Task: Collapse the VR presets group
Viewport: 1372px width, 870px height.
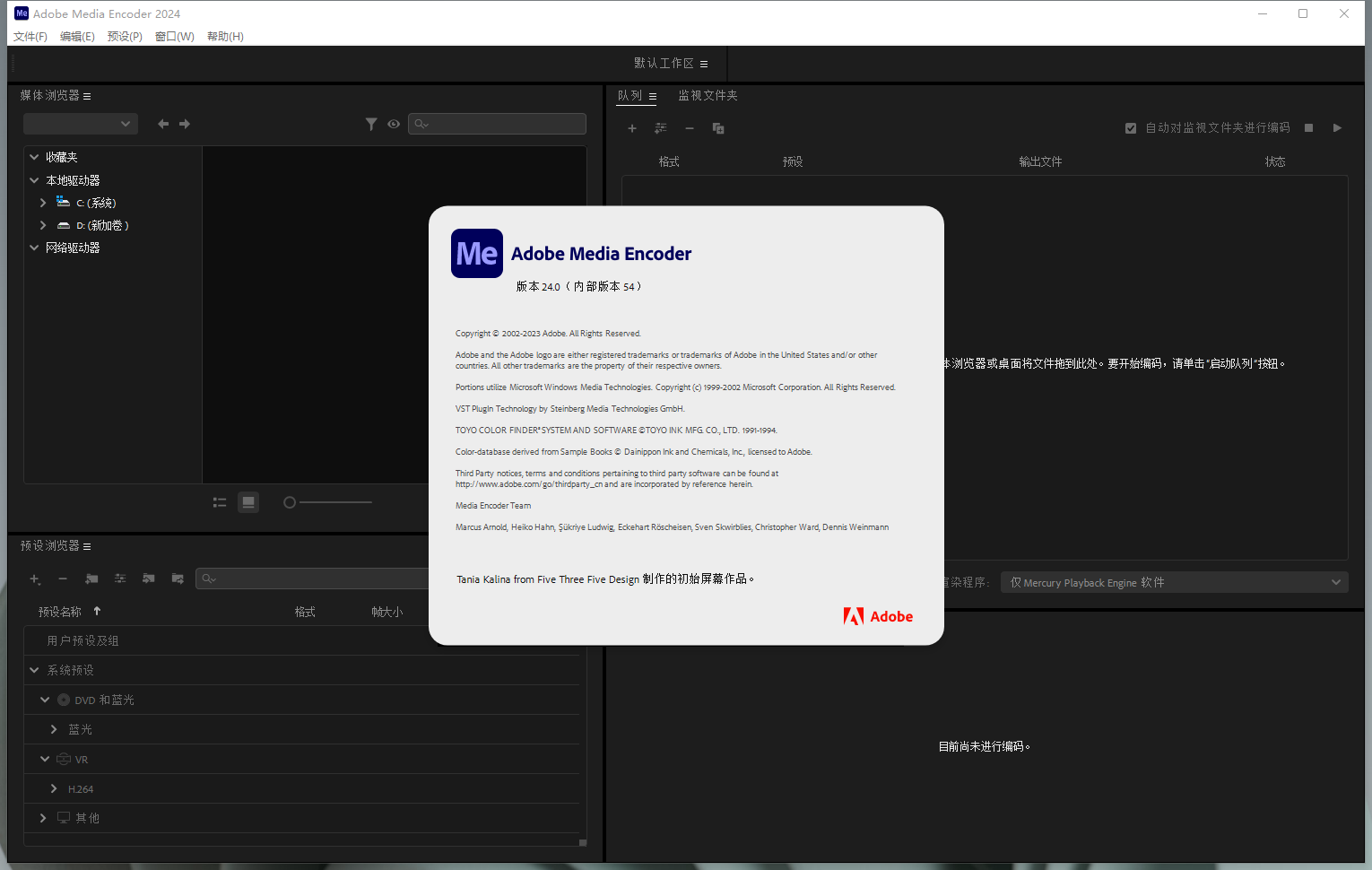Action: [44, 759]
